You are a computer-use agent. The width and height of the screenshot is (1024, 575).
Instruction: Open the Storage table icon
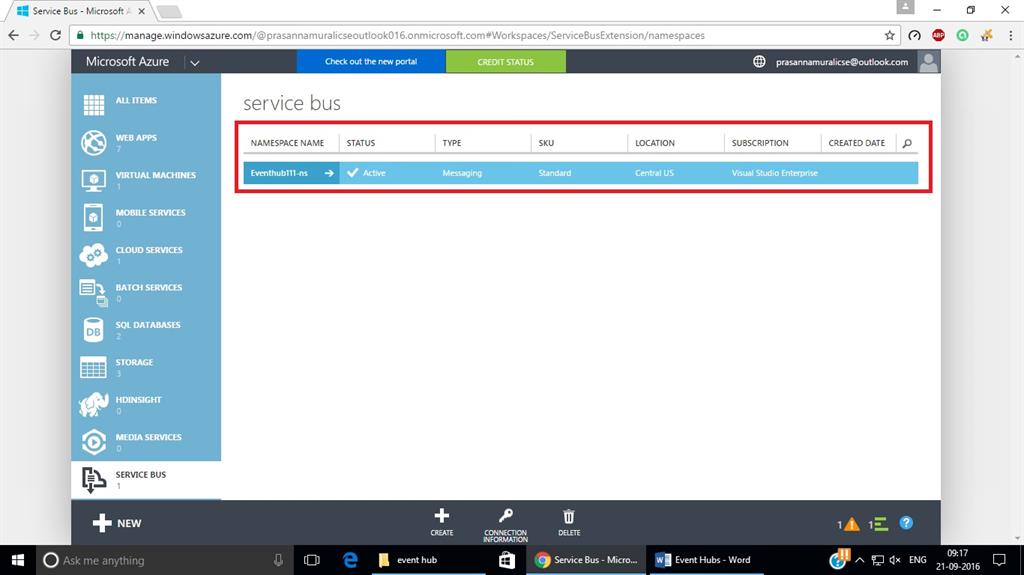pos(93,367)
